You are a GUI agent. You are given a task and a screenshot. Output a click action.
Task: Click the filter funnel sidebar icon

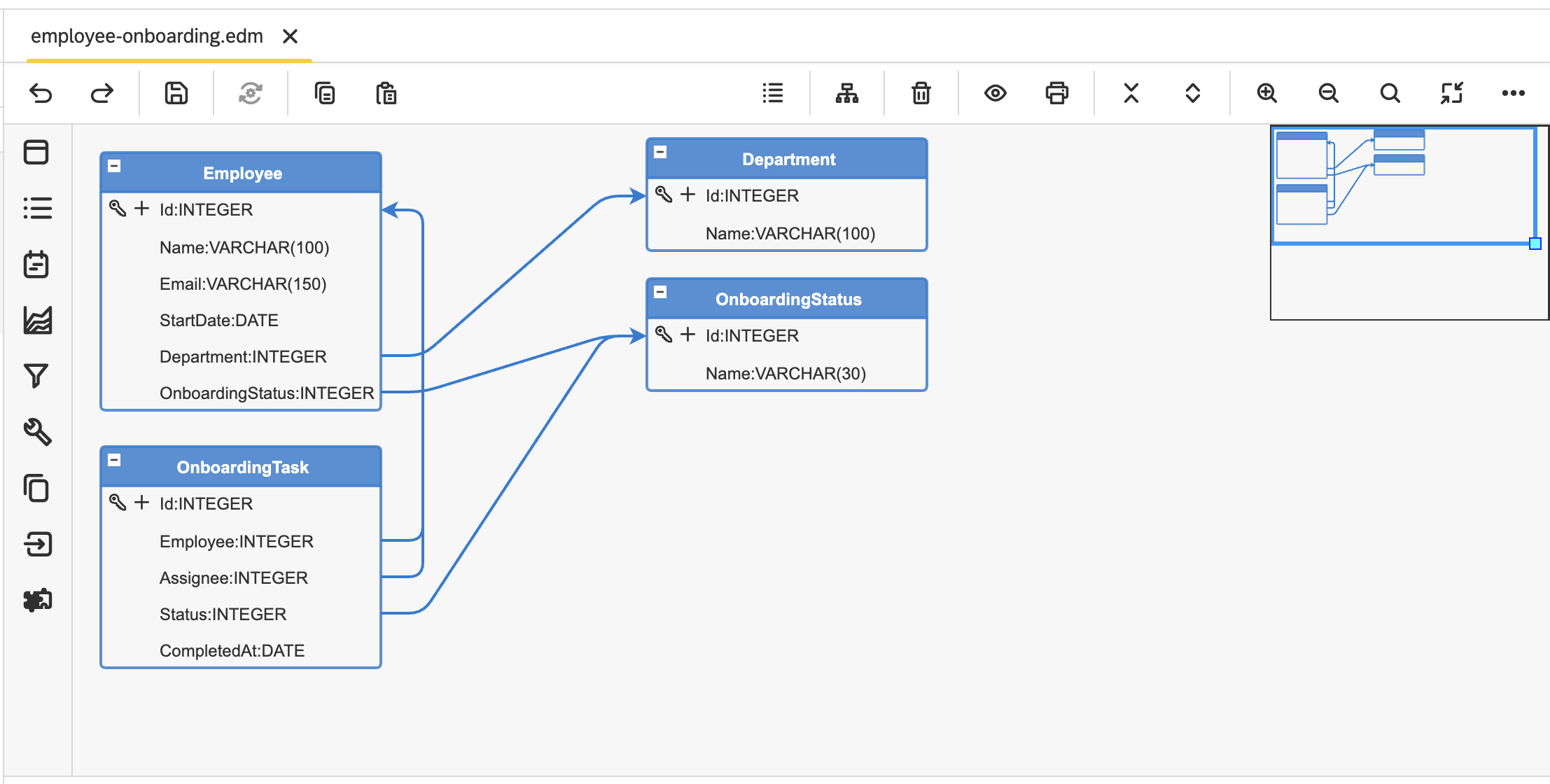click(x=36, y=376)
